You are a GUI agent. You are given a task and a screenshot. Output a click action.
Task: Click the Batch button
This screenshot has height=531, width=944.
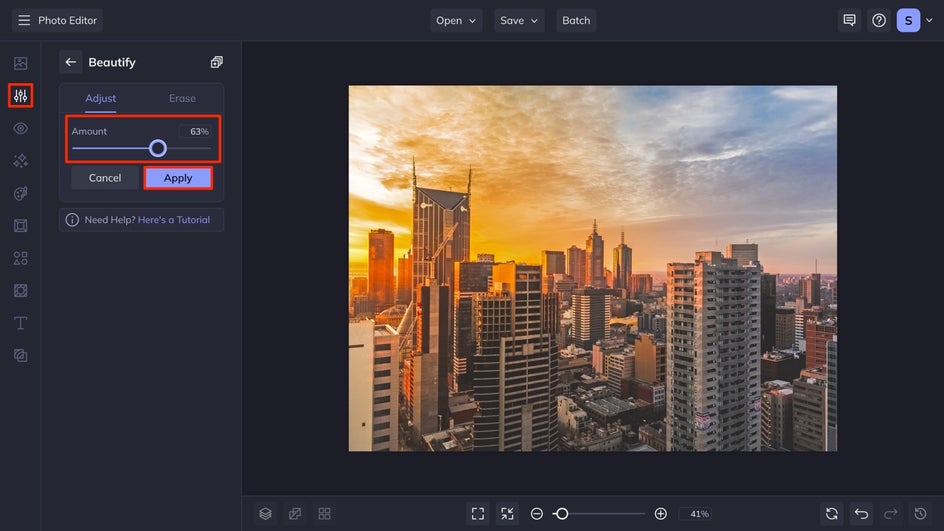[x=576, y=20]
